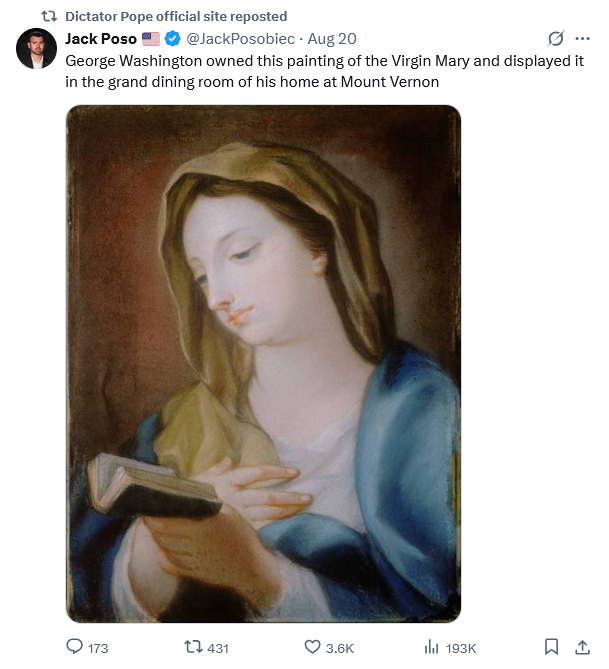The image size is (609, 669).
Task: Open Jack Poso's profile avatar
Action: tap(36, 48)
